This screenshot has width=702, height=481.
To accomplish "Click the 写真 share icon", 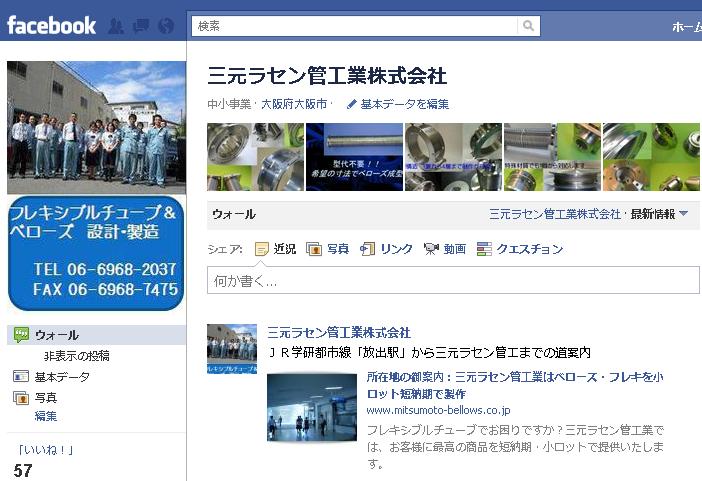I will [314, 249].
